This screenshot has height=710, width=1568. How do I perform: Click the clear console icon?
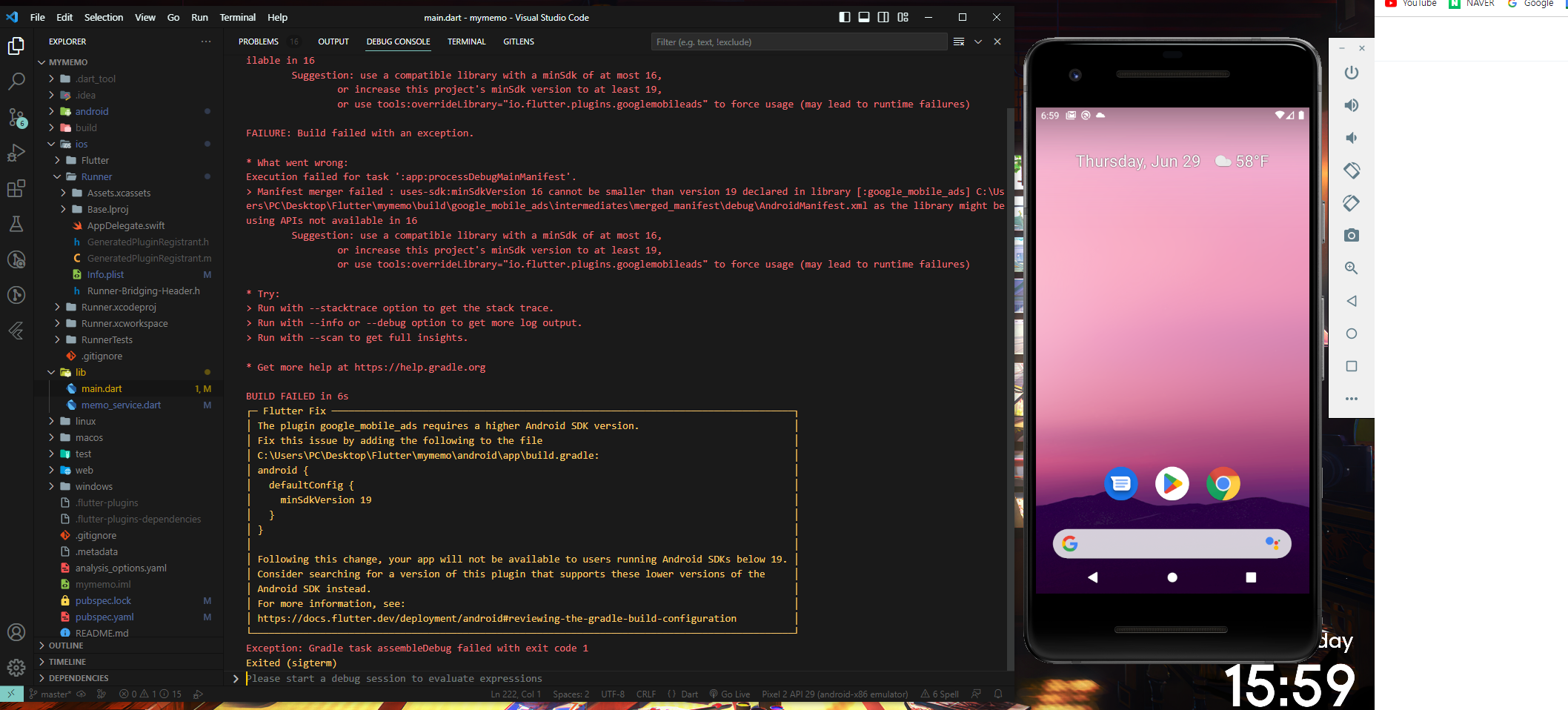pos(959,42)
